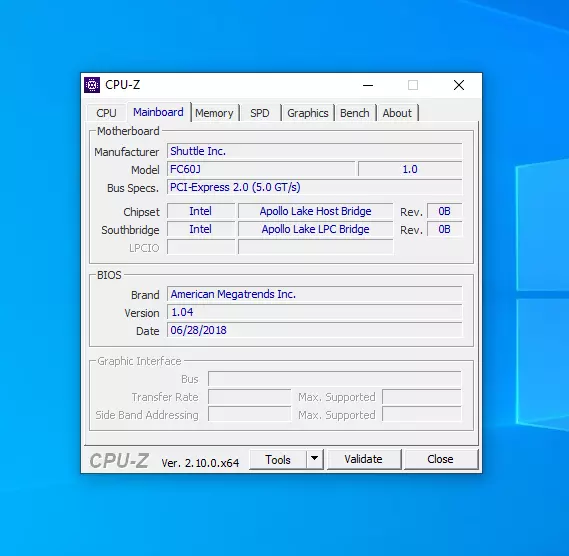Click the Southbridge vendor Intel field
Screen dimensions: 569x556
pos(201,229)
